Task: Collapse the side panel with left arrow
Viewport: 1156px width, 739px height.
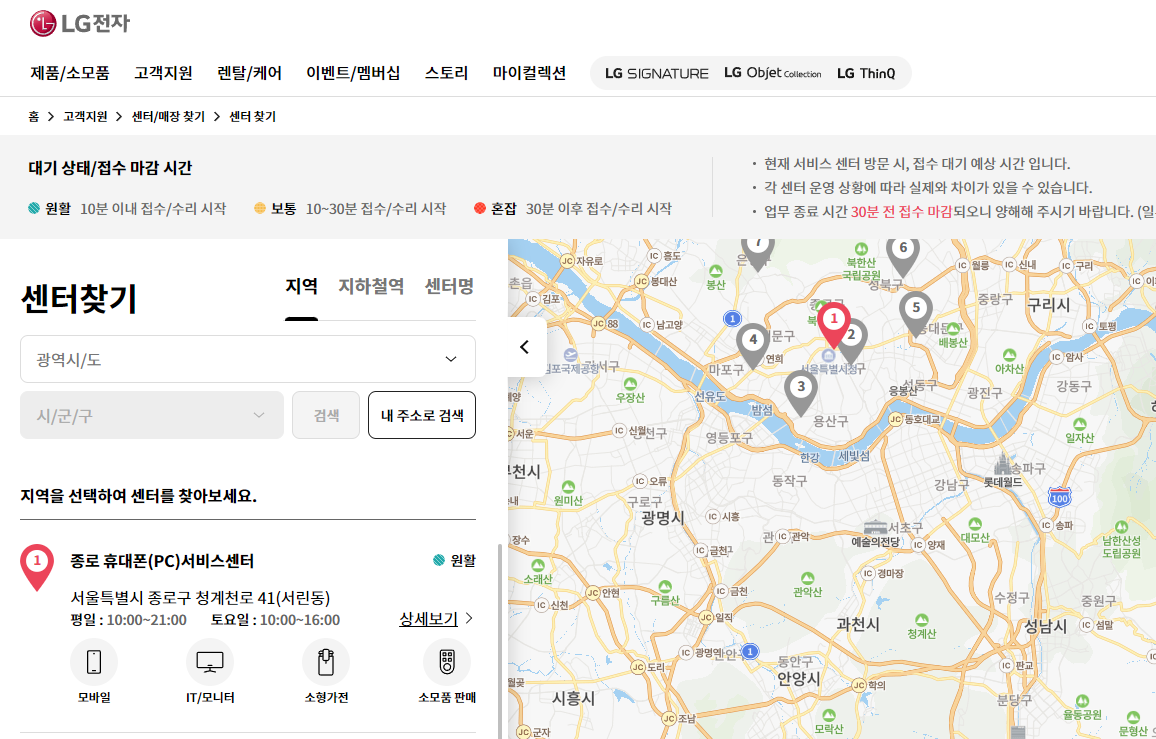Action: click(526, 347)
